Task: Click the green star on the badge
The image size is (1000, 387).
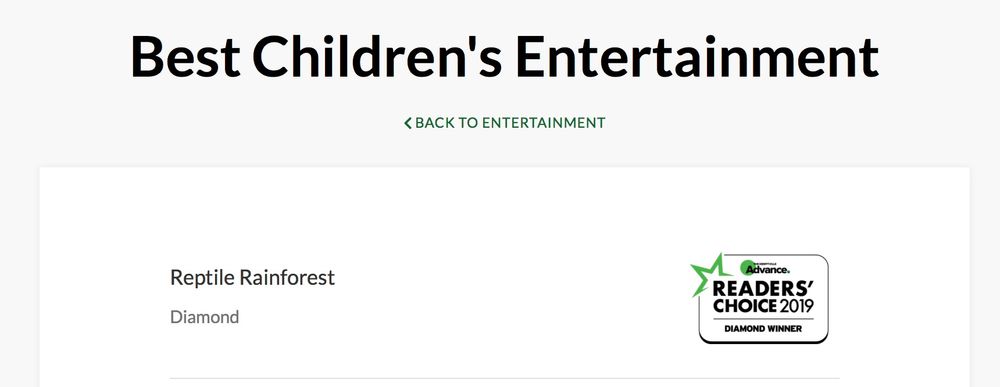Action: point(709,274)
